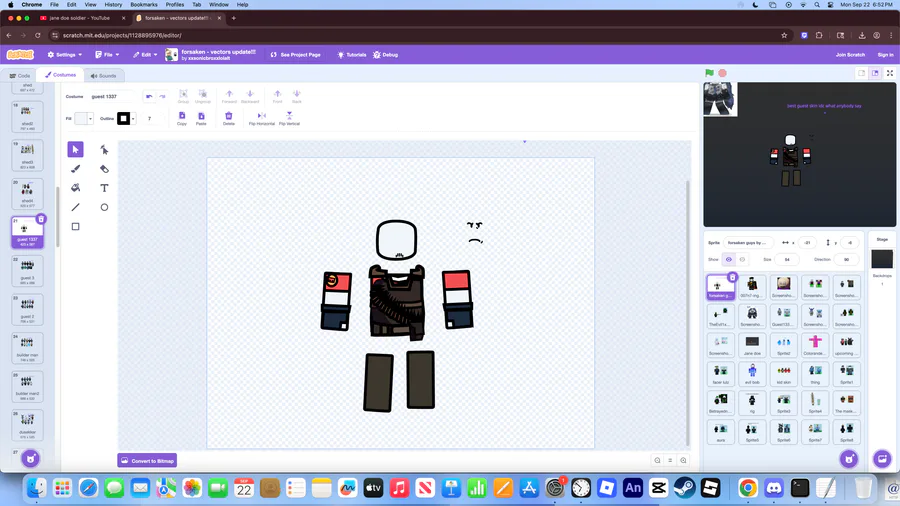The height and width of the screenshot is (506, 900).
Task: Delete the guest 1337 costume
Action: point(41,219)
